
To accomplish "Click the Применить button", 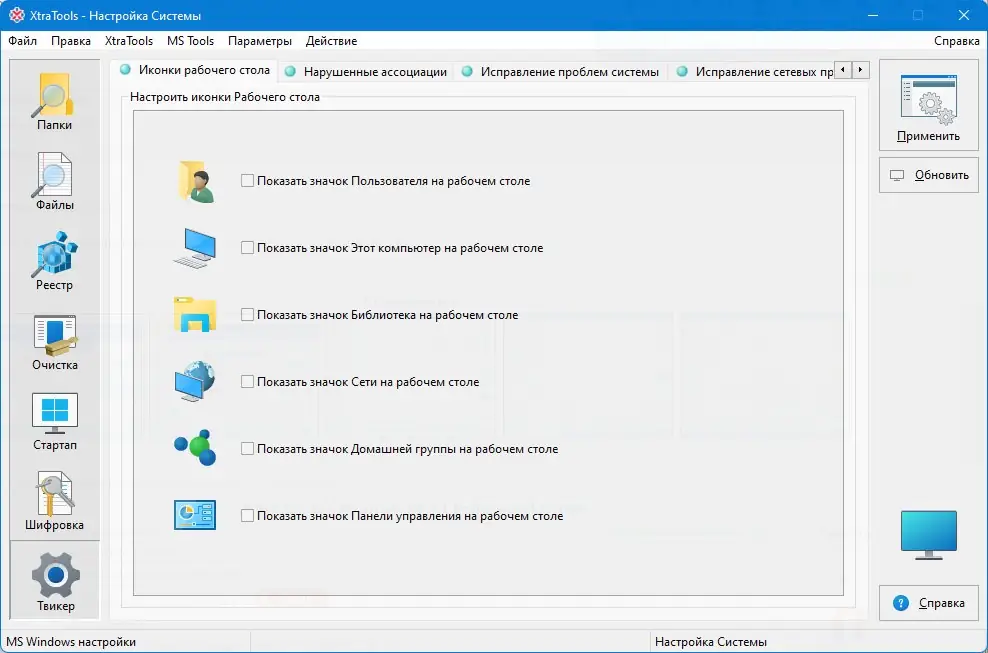I will pyautogui.click(x=928, y=106).
